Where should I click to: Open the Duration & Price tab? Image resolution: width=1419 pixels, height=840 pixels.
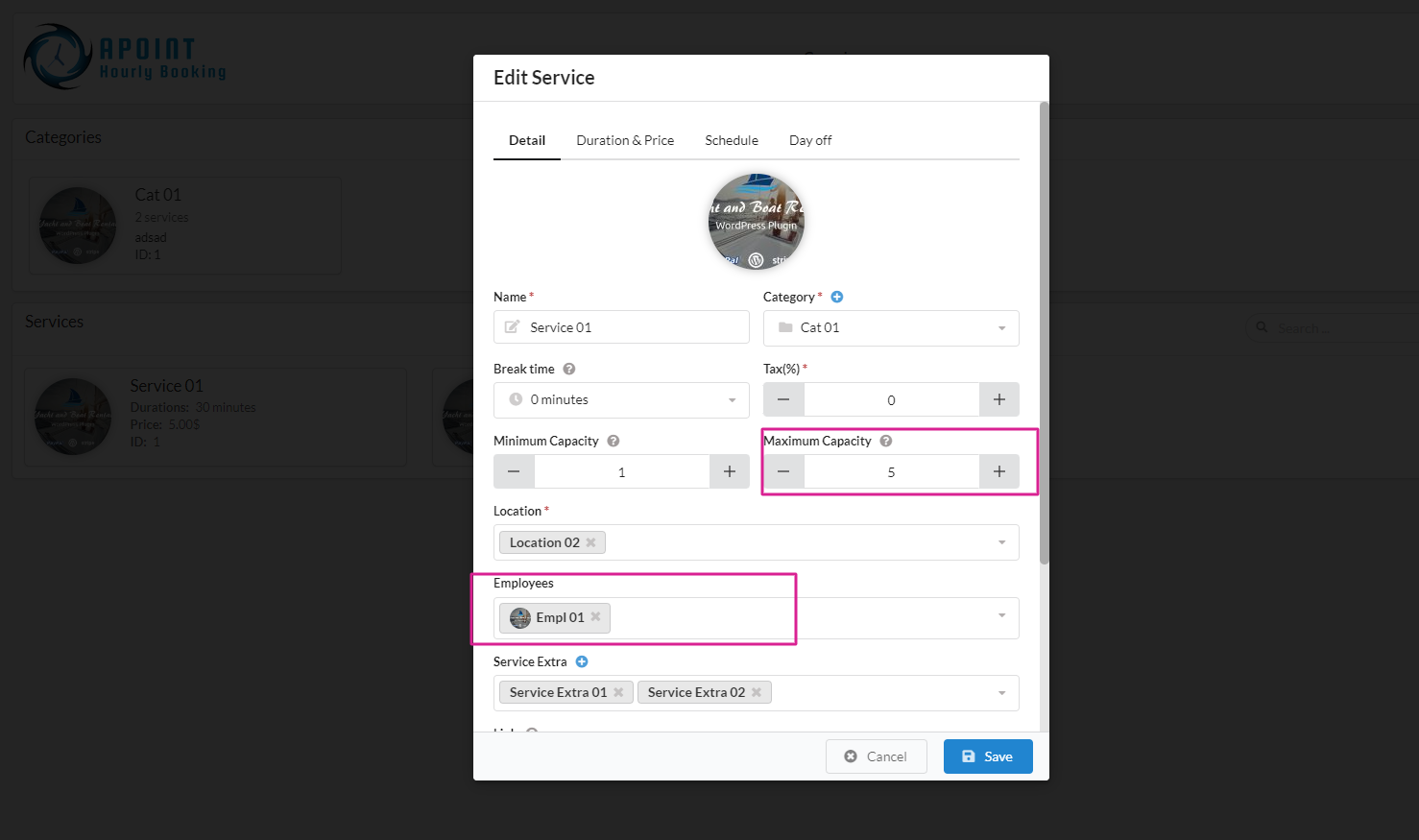[625, 140]
